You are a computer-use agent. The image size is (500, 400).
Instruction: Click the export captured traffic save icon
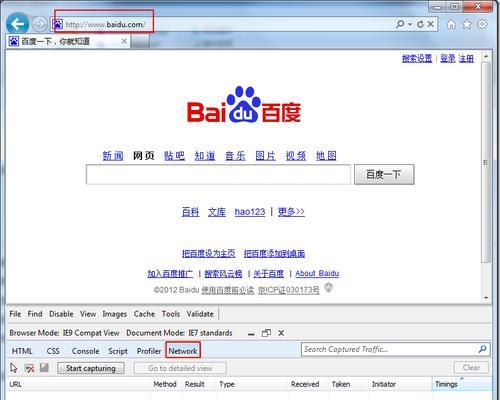click(x=44, y=368)
